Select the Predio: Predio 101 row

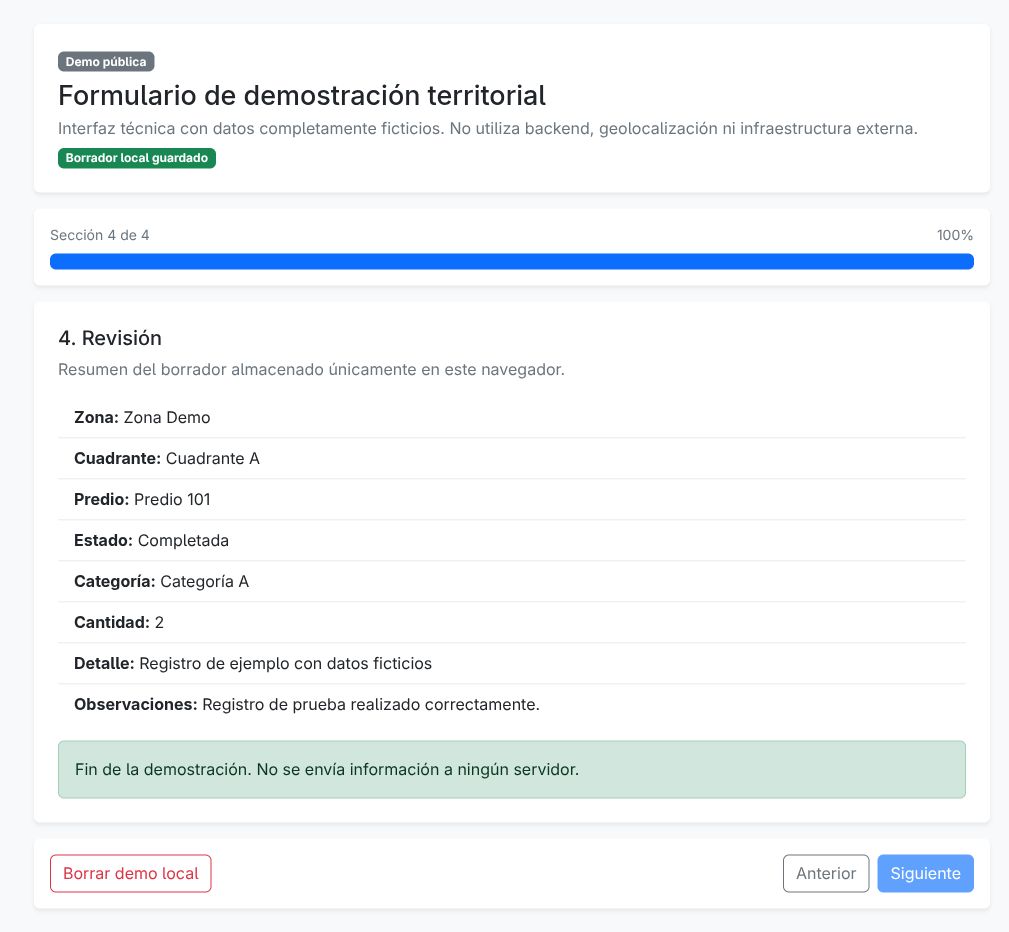pos(512,499)
